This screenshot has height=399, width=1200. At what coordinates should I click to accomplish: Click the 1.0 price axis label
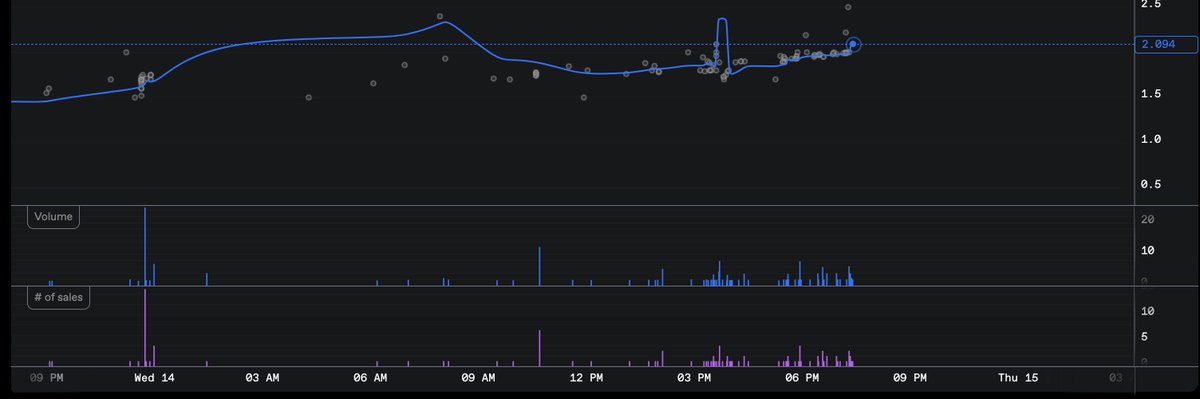pyautogui.click(x=1150, y=139)
